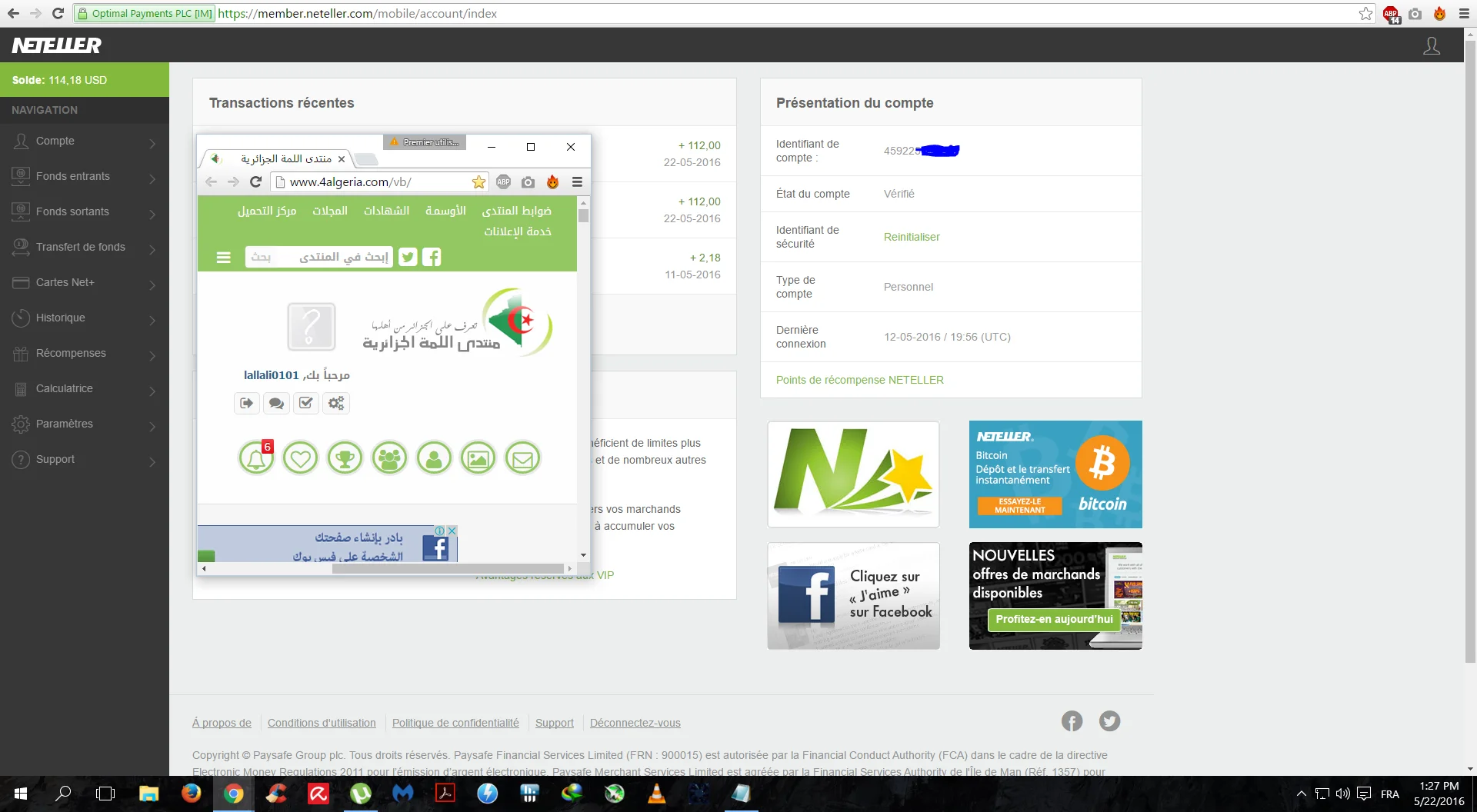1477x812 pixels.
Task: Toggle the Adblock Plus extension icon
Action: tap(1391, 14)
